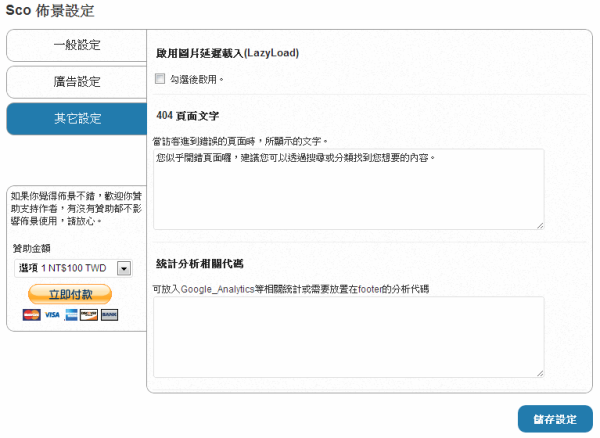Screen dimensions: 600x438
Task: Save settings with the 儲存設定 button
Action: 555,419
